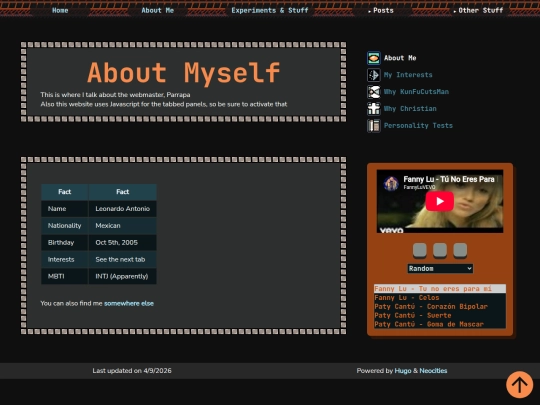
Task: Click the 'Name' row label
Action: tap(64, 209)
